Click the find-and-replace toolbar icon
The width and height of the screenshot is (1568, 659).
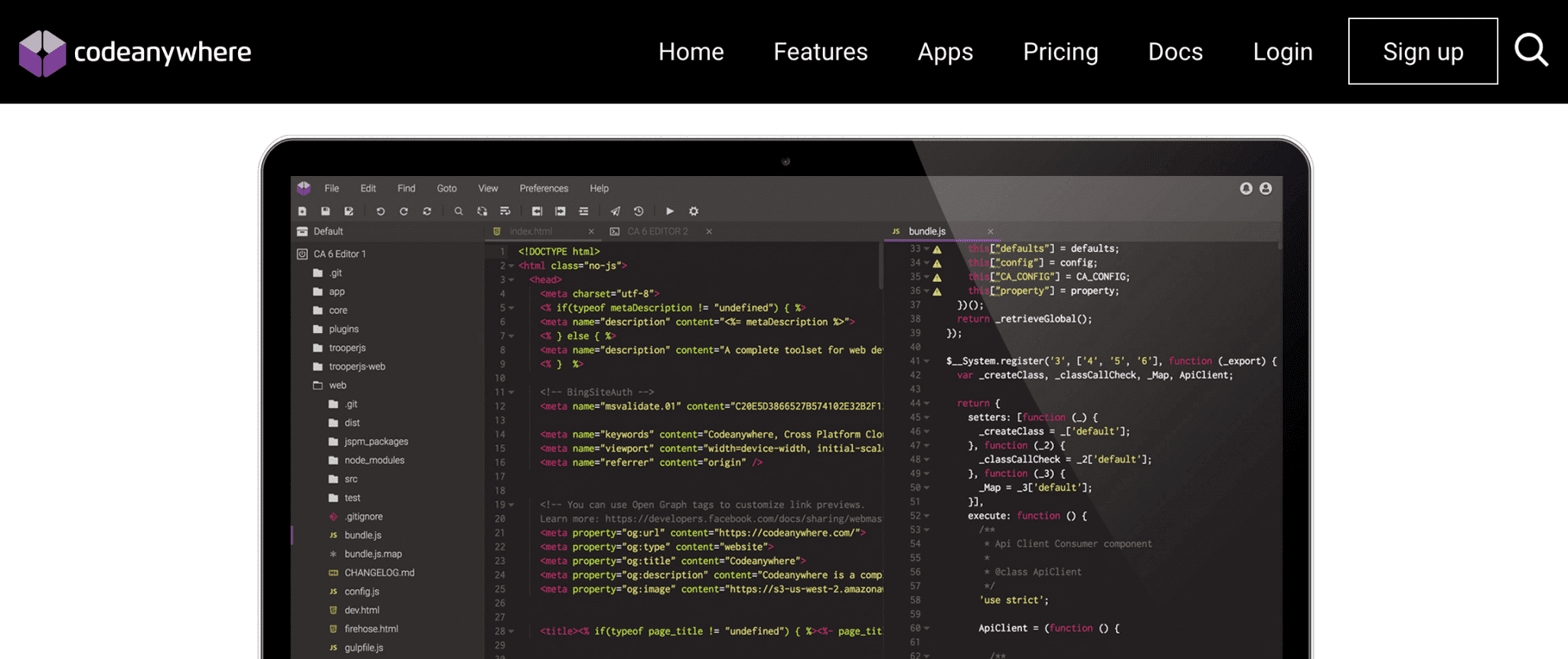[482, 211]
